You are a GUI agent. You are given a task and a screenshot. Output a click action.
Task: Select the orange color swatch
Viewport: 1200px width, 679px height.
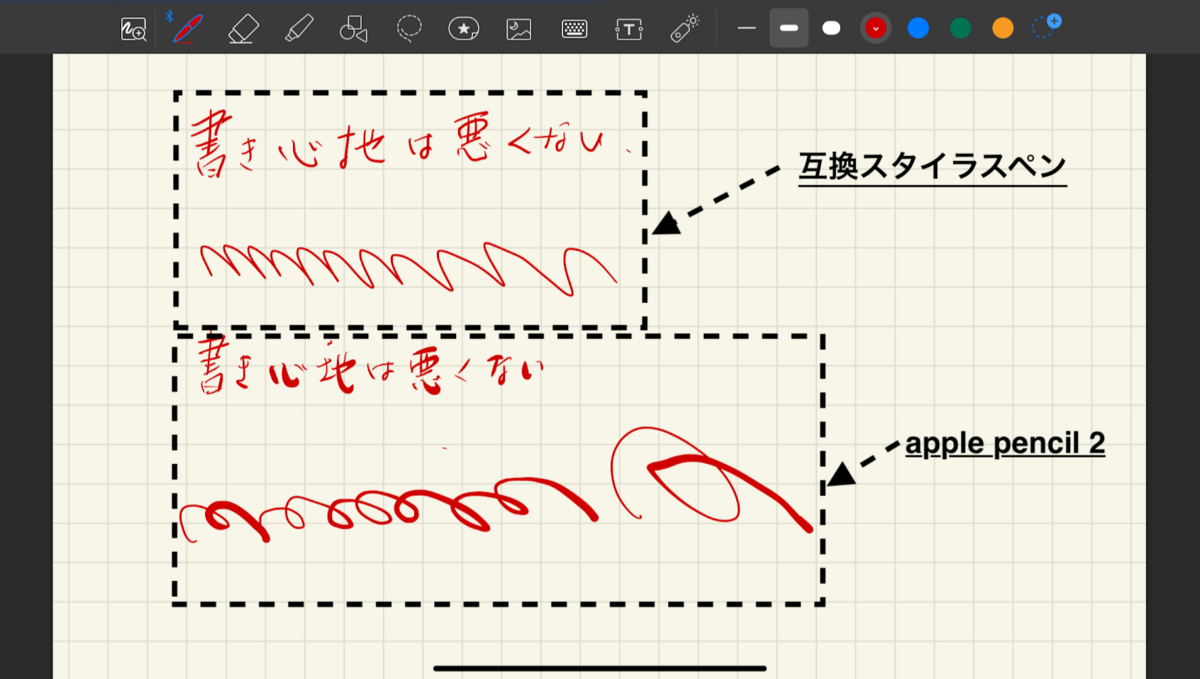[x=1003, y=27]
